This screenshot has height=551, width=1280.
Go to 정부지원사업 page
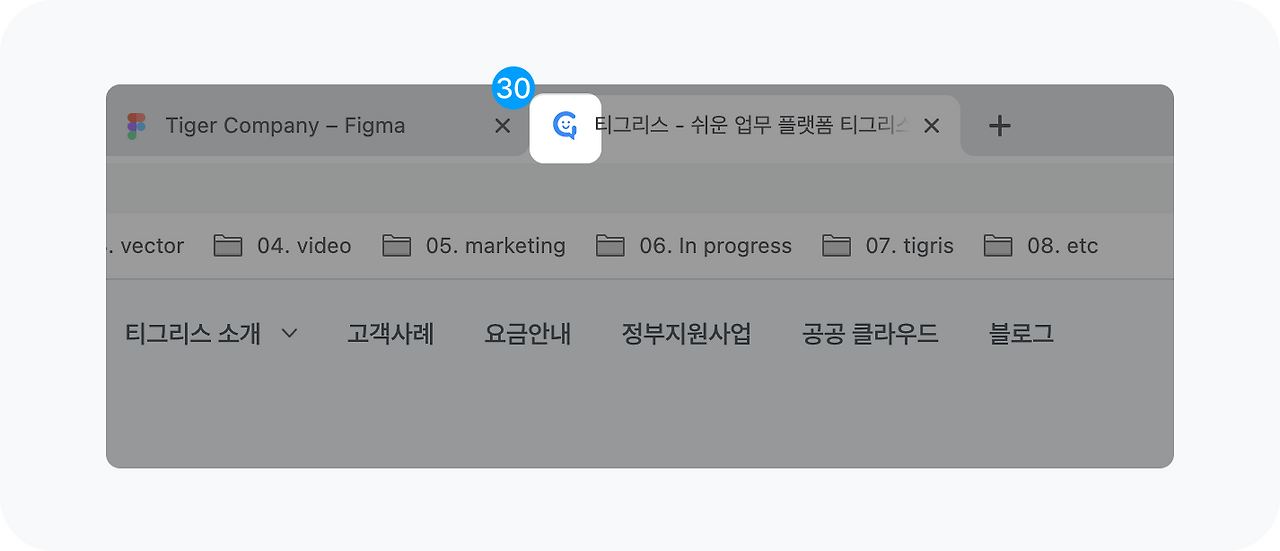pos(687,333)
